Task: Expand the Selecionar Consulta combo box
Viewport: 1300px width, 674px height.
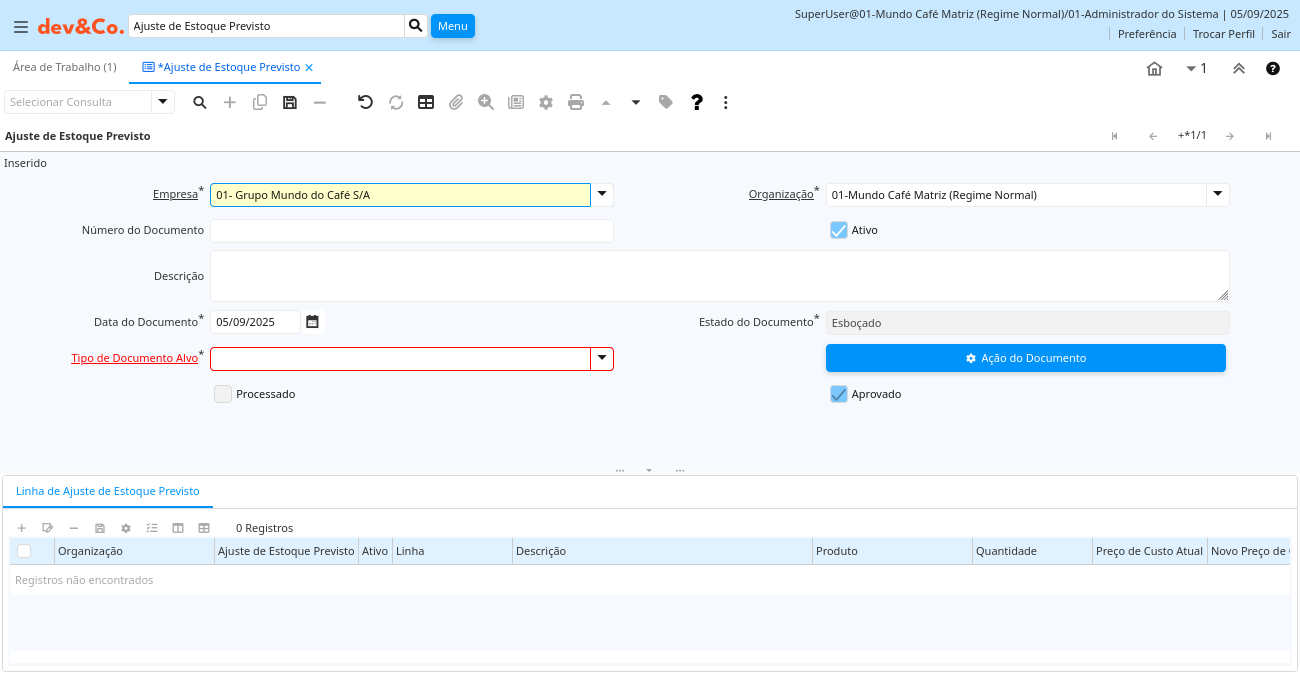Action: 163,102
